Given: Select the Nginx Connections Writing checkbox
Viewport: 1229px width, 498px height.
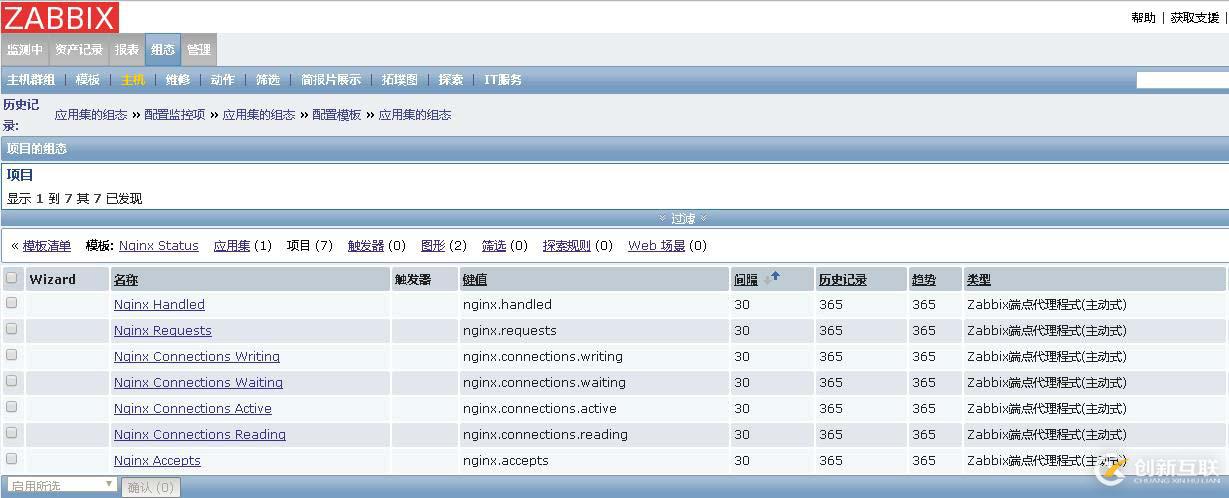Looking at the screenshot, I should pos(12,354).
